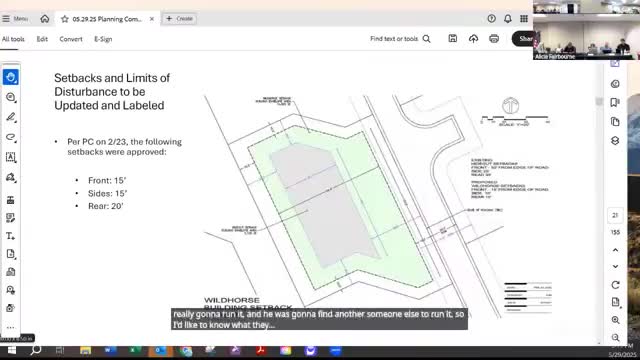Go to previous page up chevron
Viewport: 640px width, 360px height.
(x=616, y=250)
